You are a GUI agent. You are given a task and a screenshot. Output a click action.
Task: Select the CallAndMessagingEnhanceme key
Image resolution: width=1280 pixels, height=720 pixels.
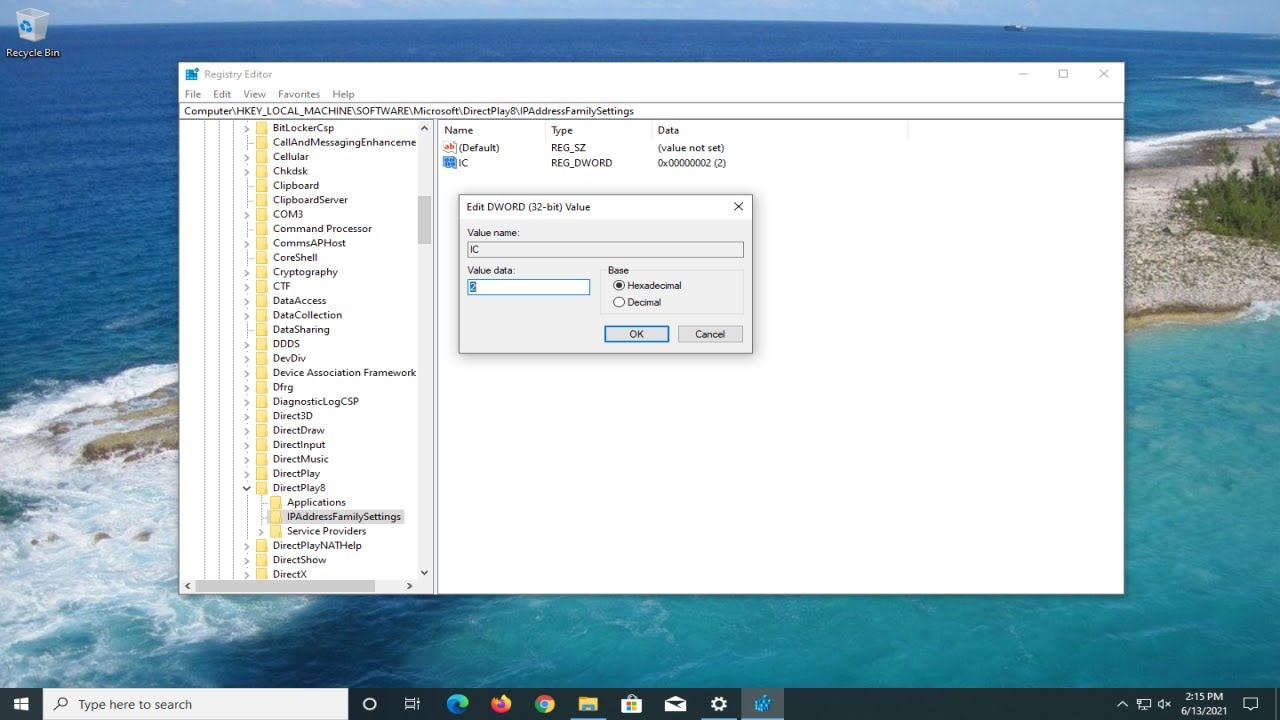click(344, 142)
